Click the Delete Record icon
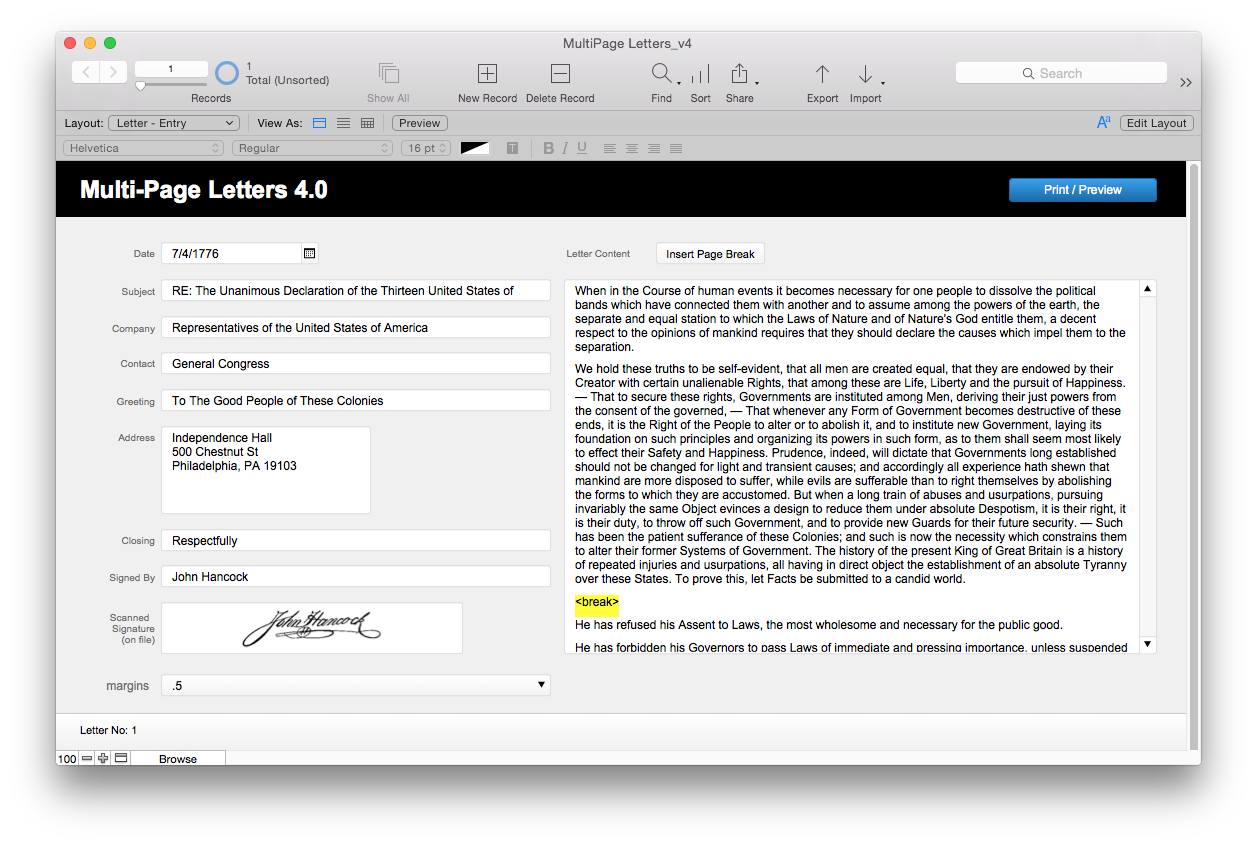Screen dimensions: 1257x845 point(560,74)
